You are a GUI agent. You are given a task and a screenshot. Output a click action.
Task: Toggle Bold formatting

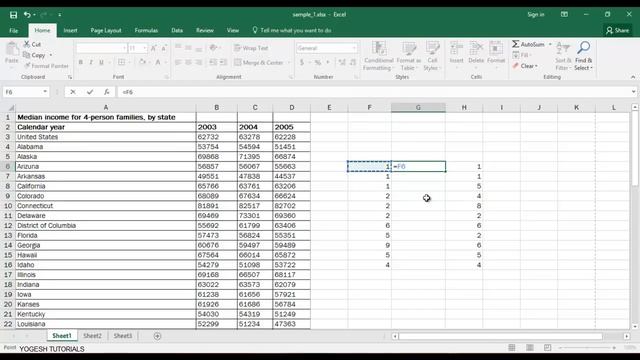pyautogui.click(x=80, y=62)
